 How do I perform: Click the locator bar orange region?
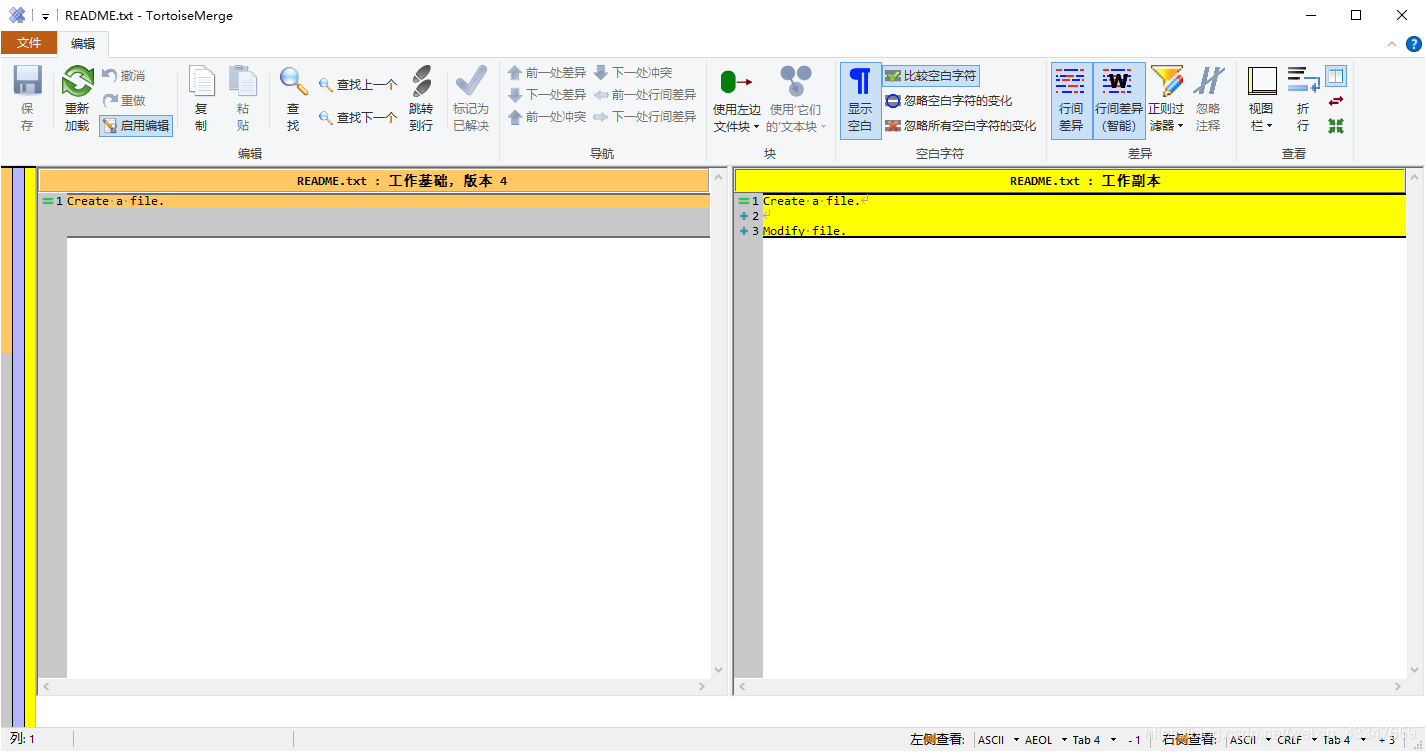[x=6, y=261]
